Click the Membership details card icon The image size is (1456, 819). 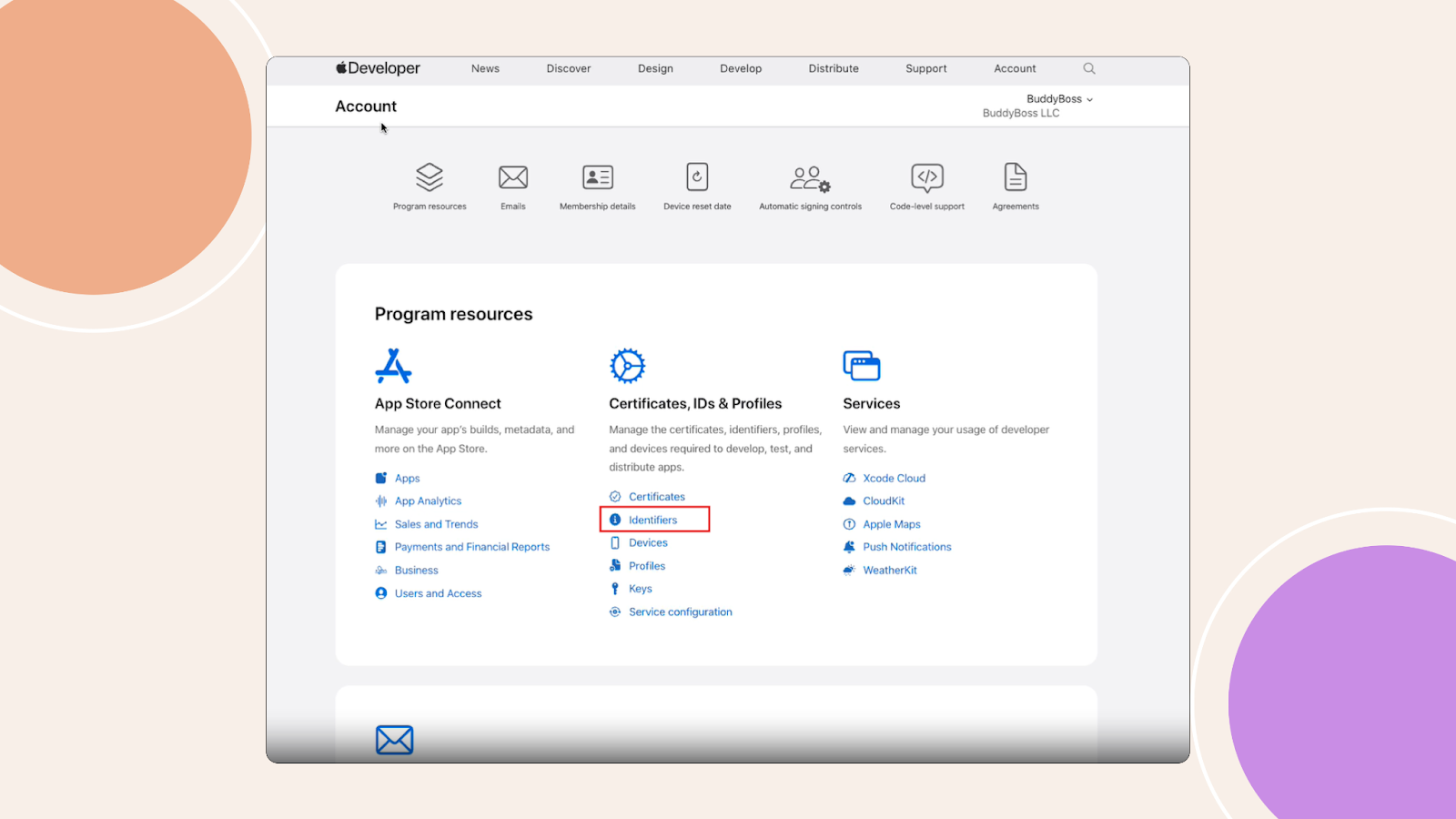(598, 177)
